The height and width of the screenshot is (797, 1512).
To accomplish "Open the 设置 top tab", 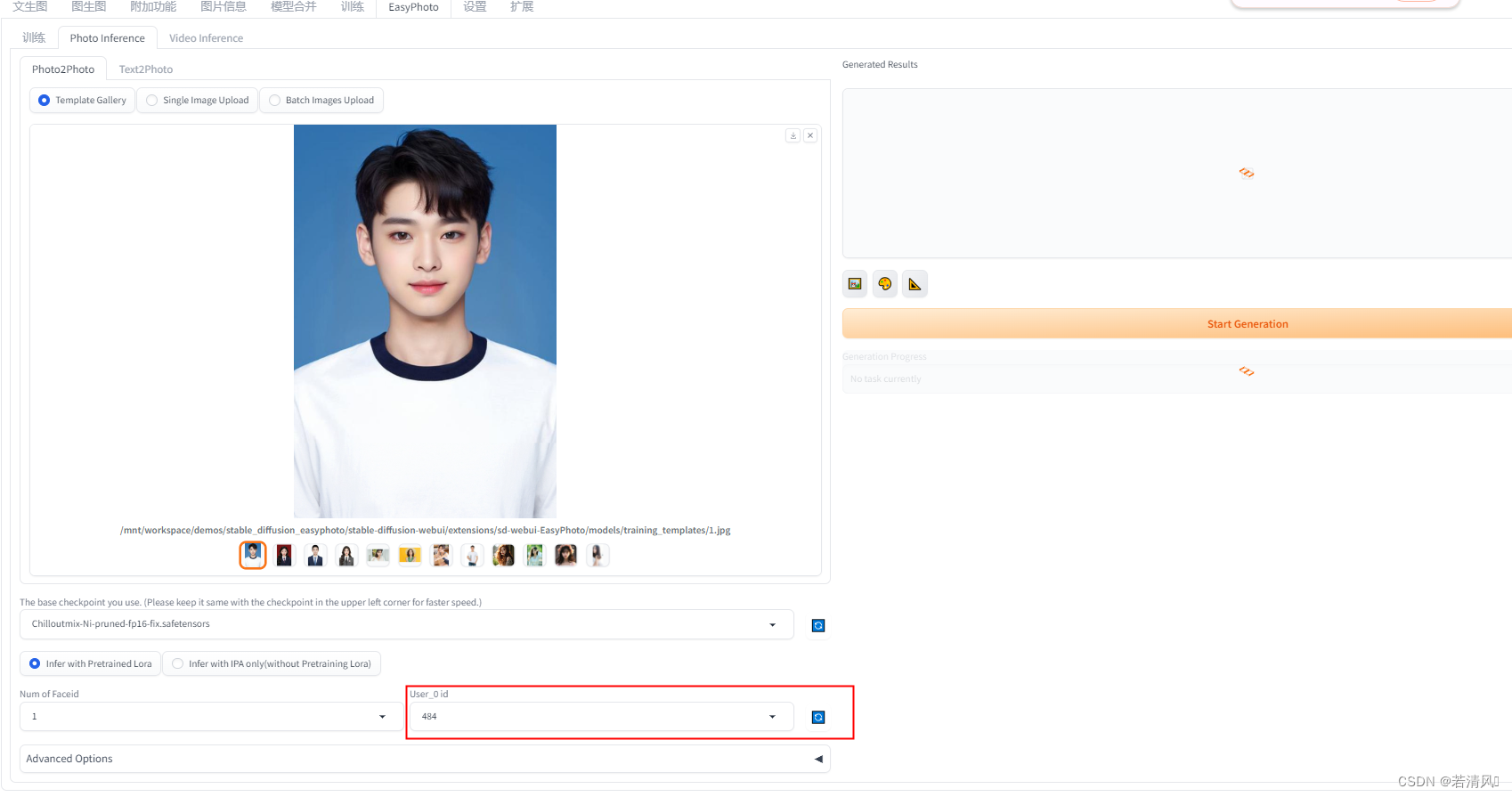I will (475, 7).
